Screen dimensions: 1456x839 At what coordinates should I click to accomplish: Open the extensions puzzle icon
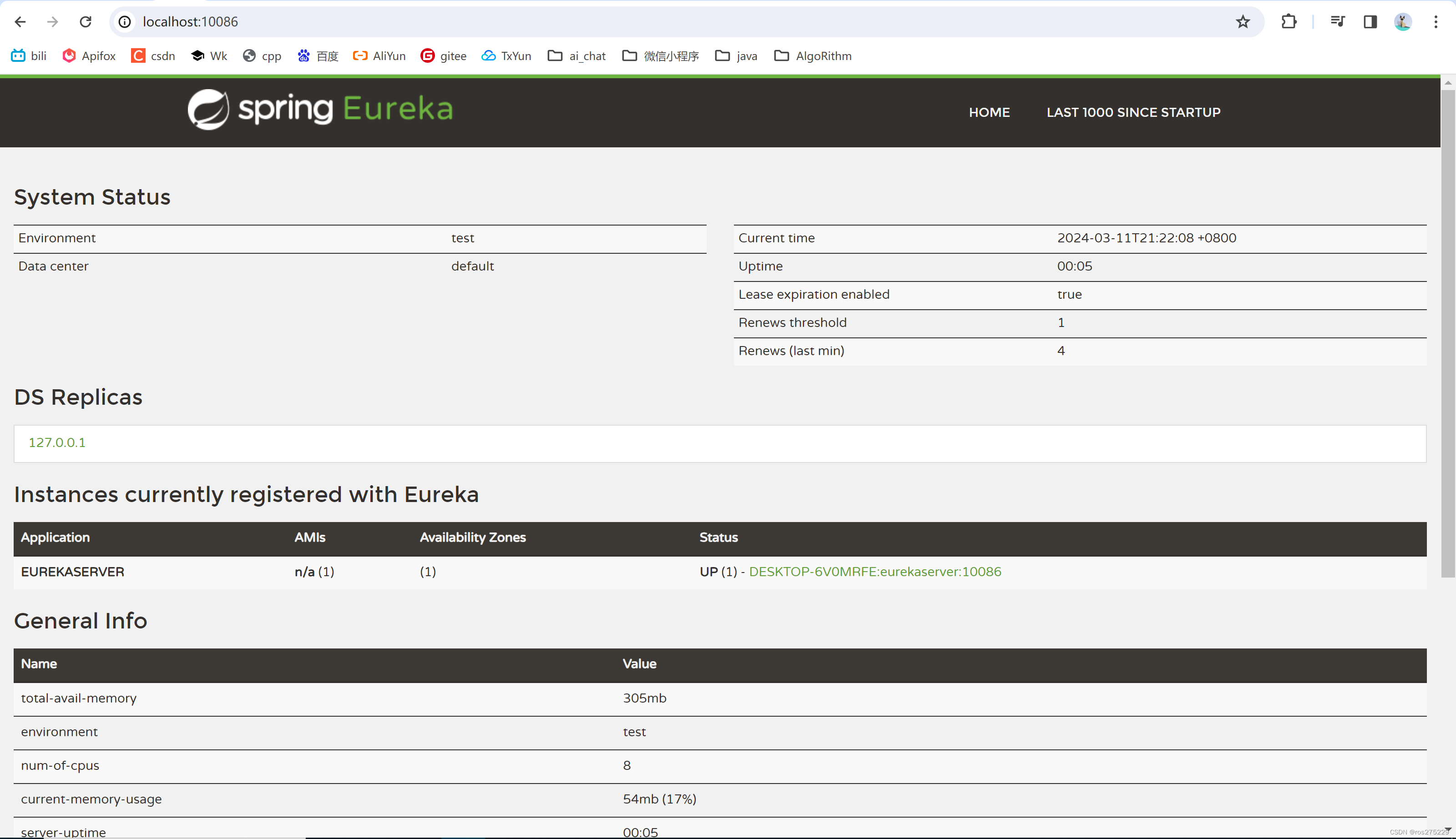[1289, 22]
